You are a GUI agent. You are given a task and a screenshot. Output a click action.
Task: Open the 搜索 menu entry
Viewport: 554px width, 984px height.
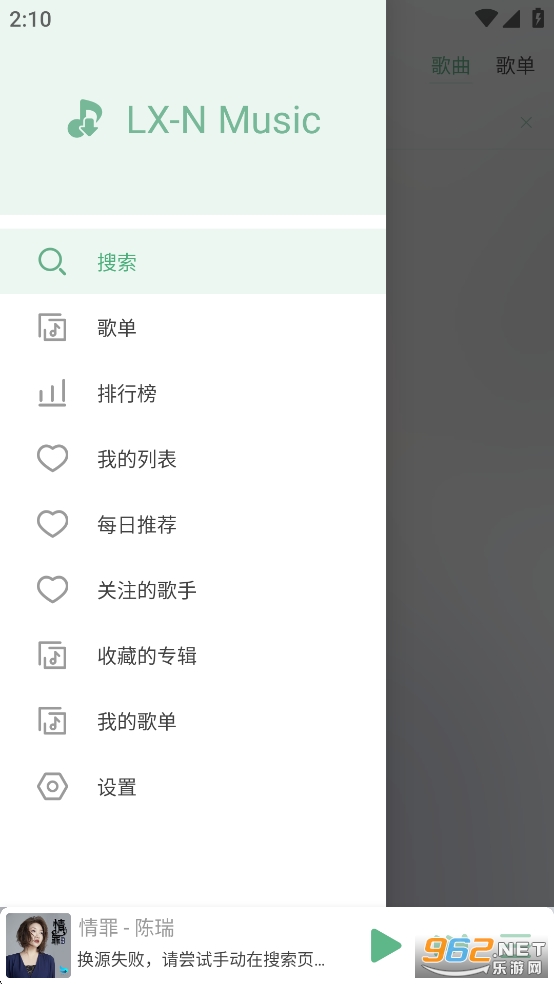193,262
